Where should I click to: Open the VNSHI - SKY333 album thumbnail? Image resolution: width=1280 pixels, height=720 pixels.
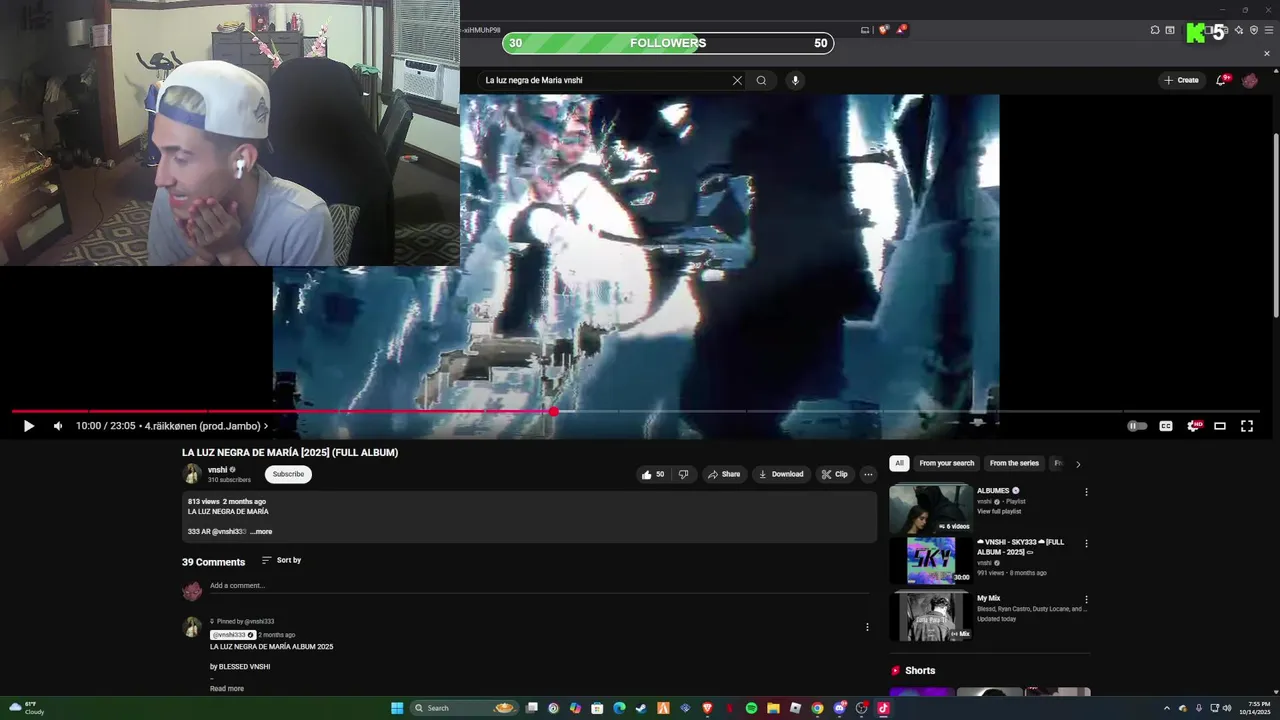coord(930,561)
